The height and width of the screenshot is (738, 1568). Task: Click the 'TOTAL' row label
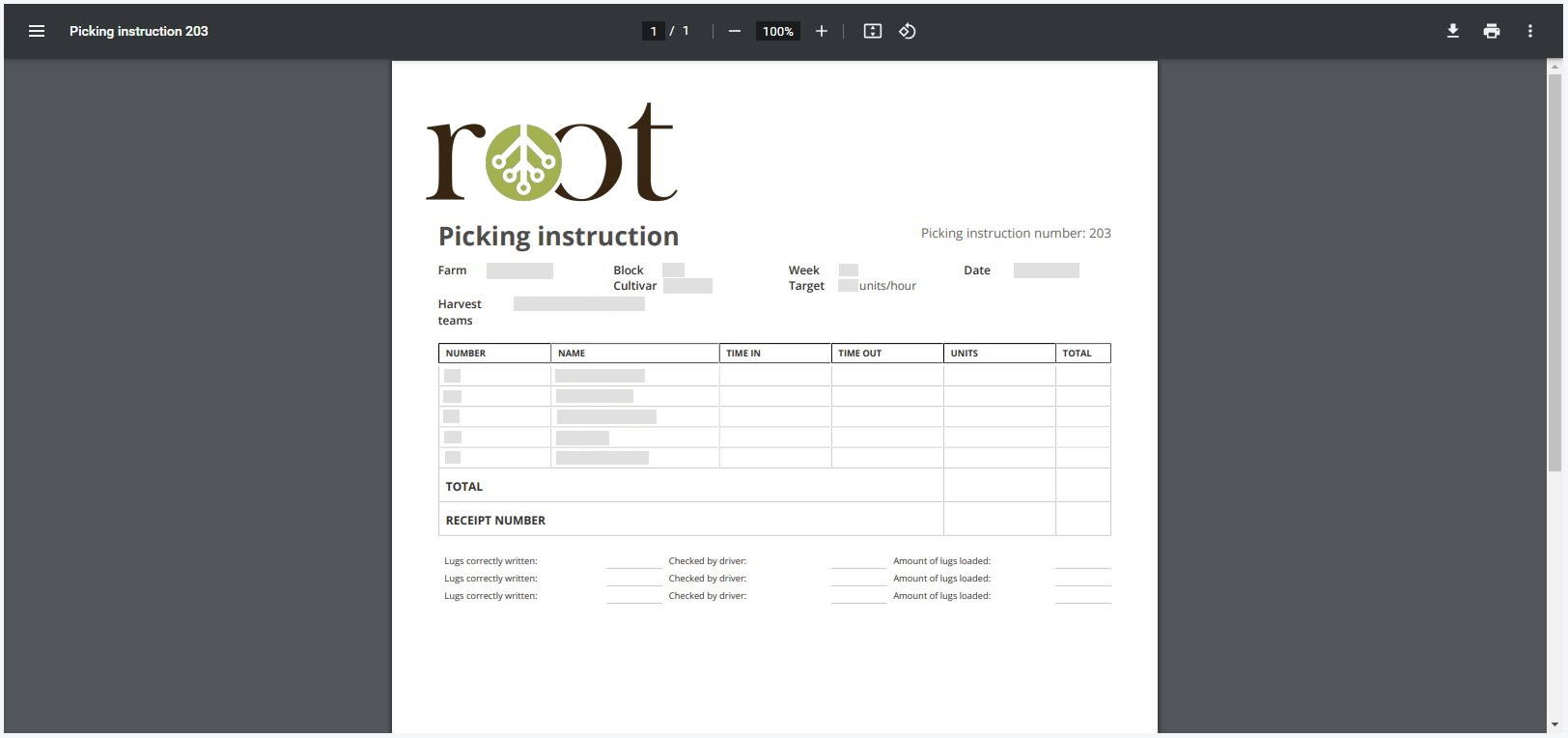463,487
